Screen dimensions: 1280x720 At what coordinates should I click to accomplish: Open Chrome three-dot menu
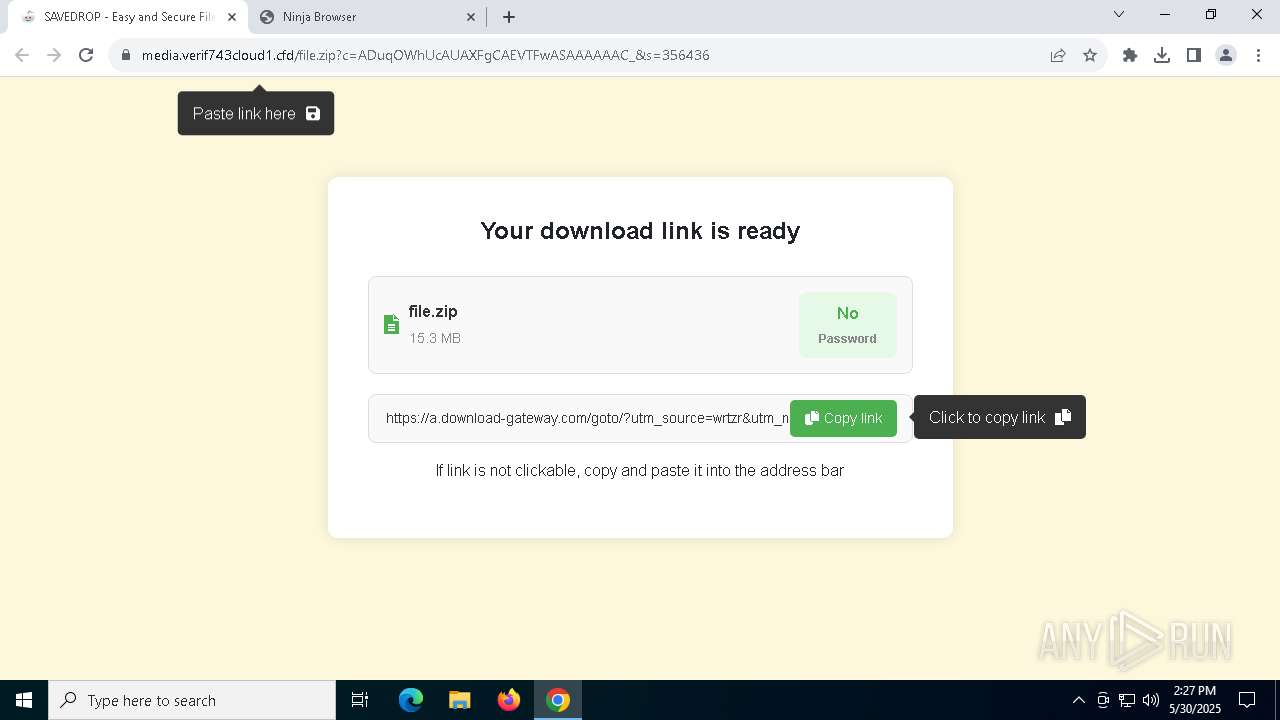pos(1258,55)
